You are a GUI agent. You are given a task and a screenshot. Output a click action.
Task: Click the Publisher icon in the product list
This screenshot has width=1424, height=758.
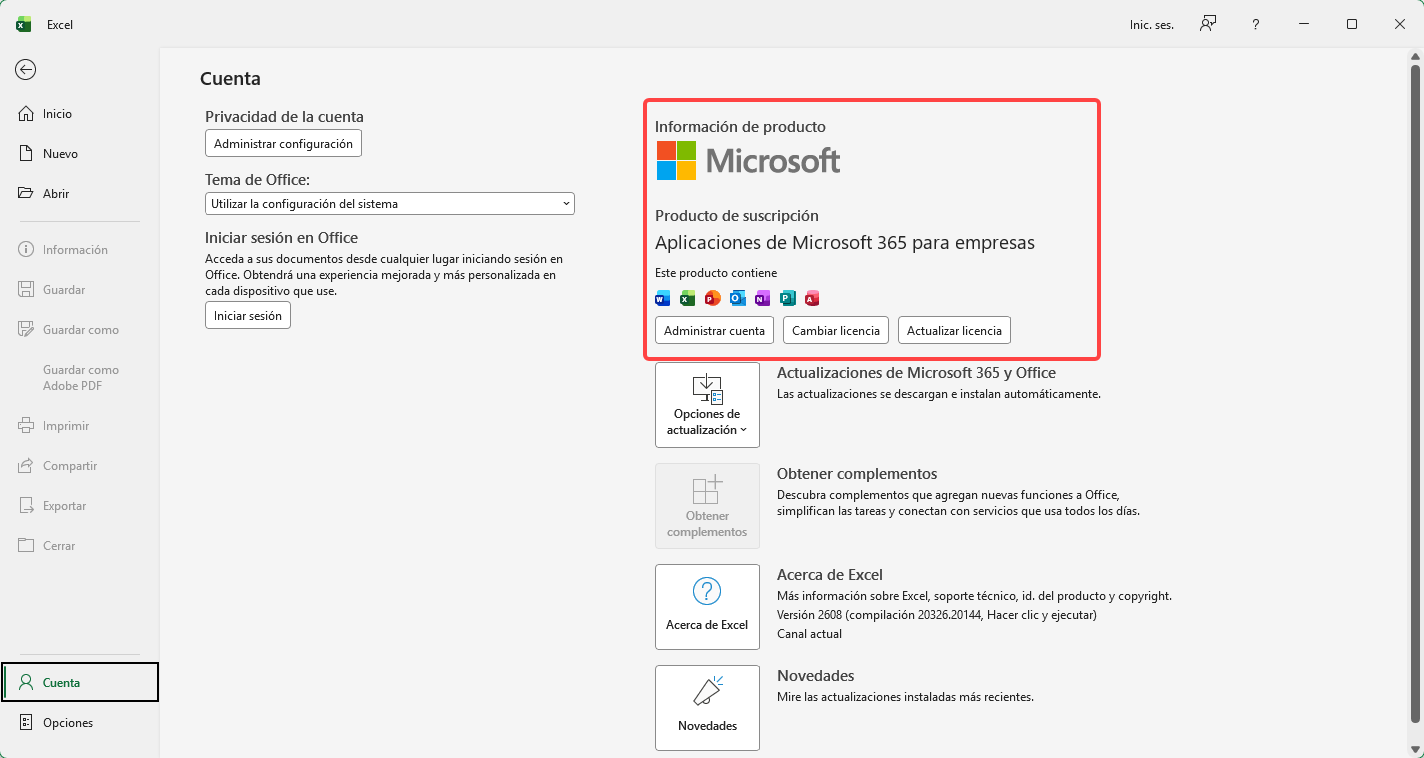coord(787,298)
